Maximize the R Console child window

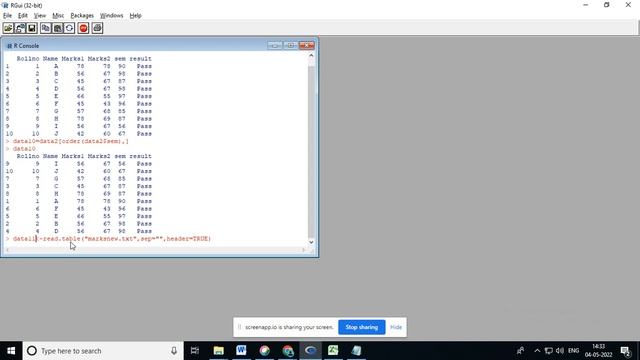291,45
